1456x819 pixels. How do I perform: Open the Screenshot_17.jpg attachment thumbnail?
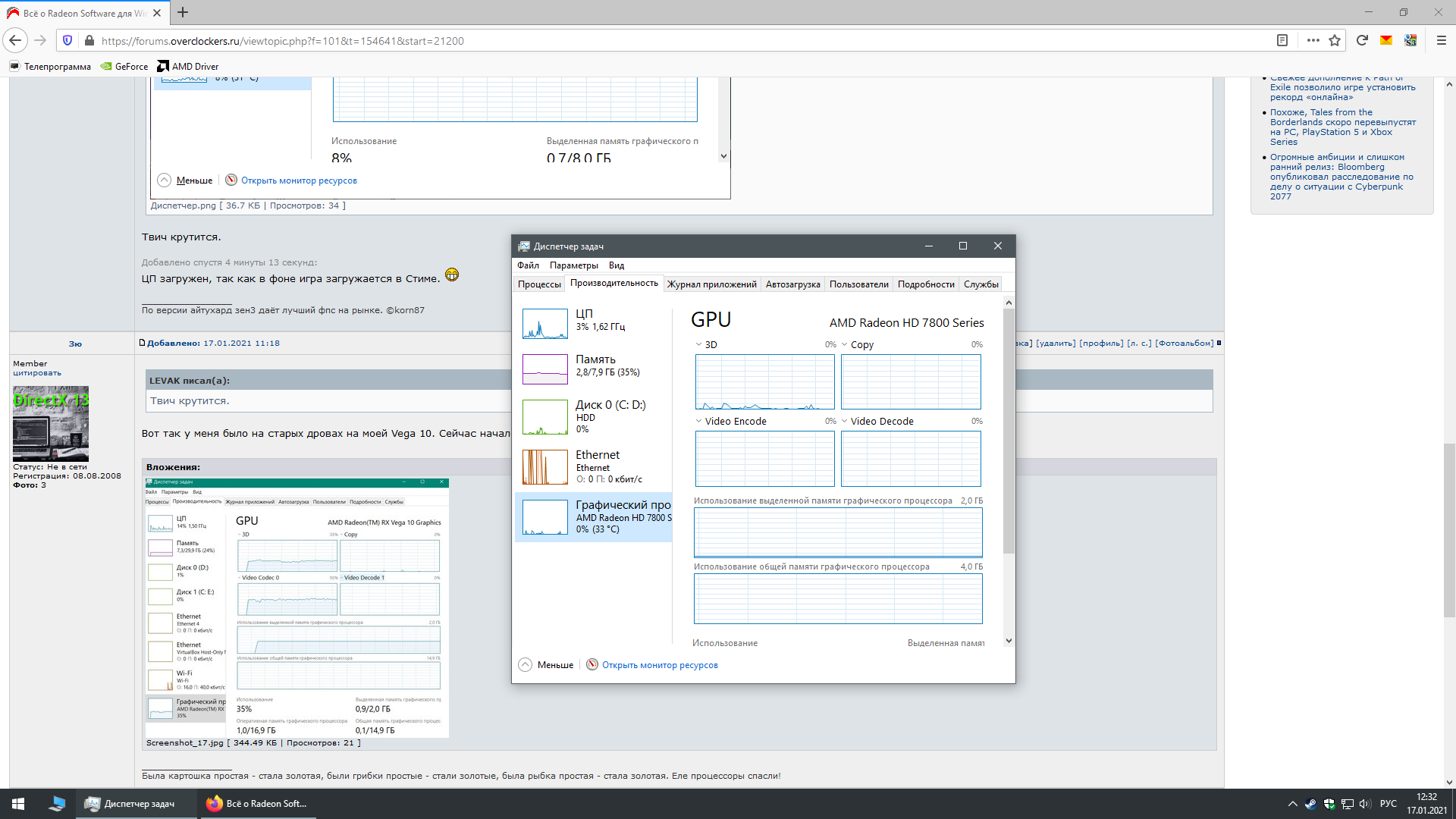(x=297, y=608)
